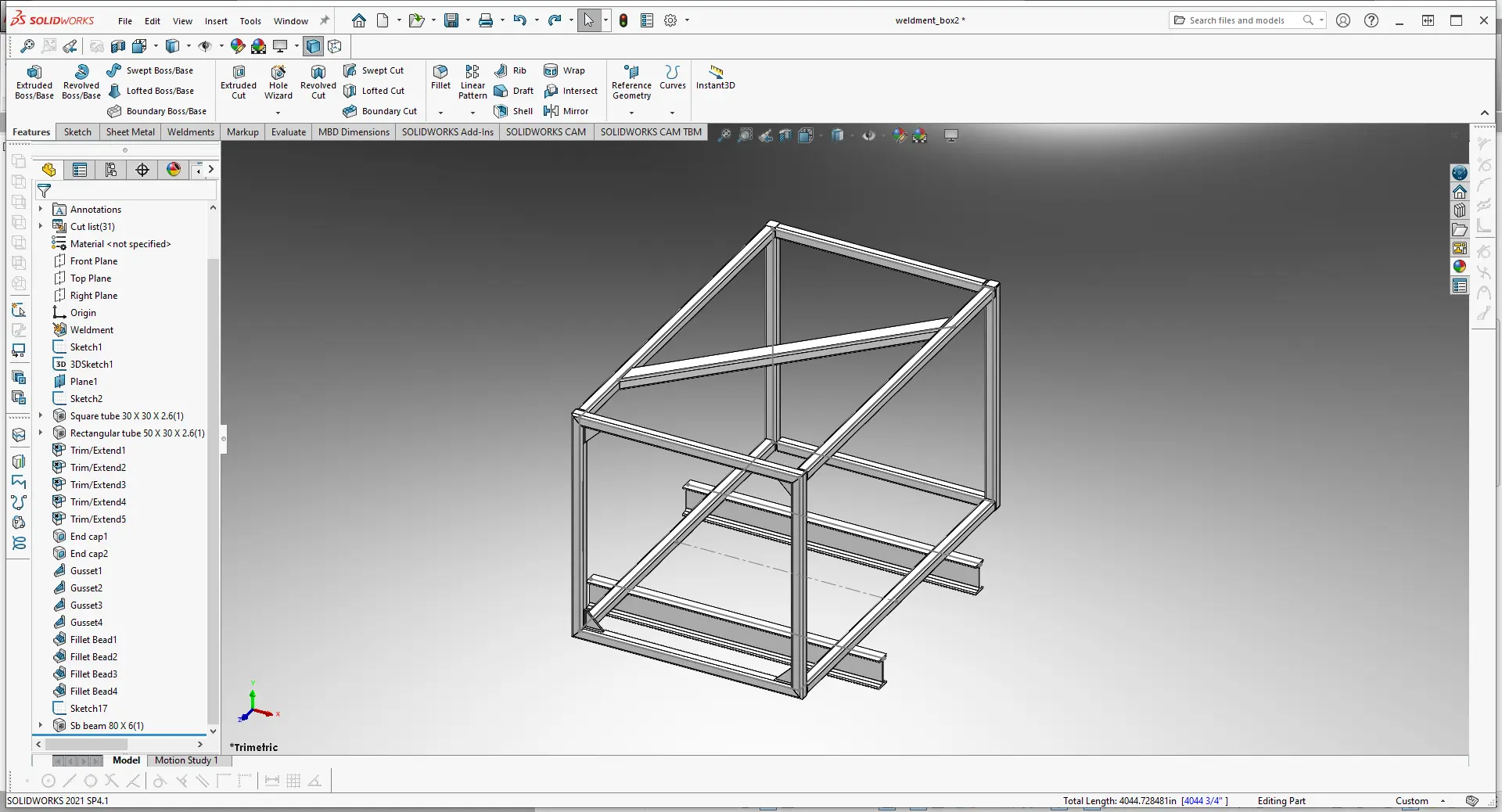Click the Fillet feature icon
This screenshot has height=812, width=1502.
tap(440, 77)
